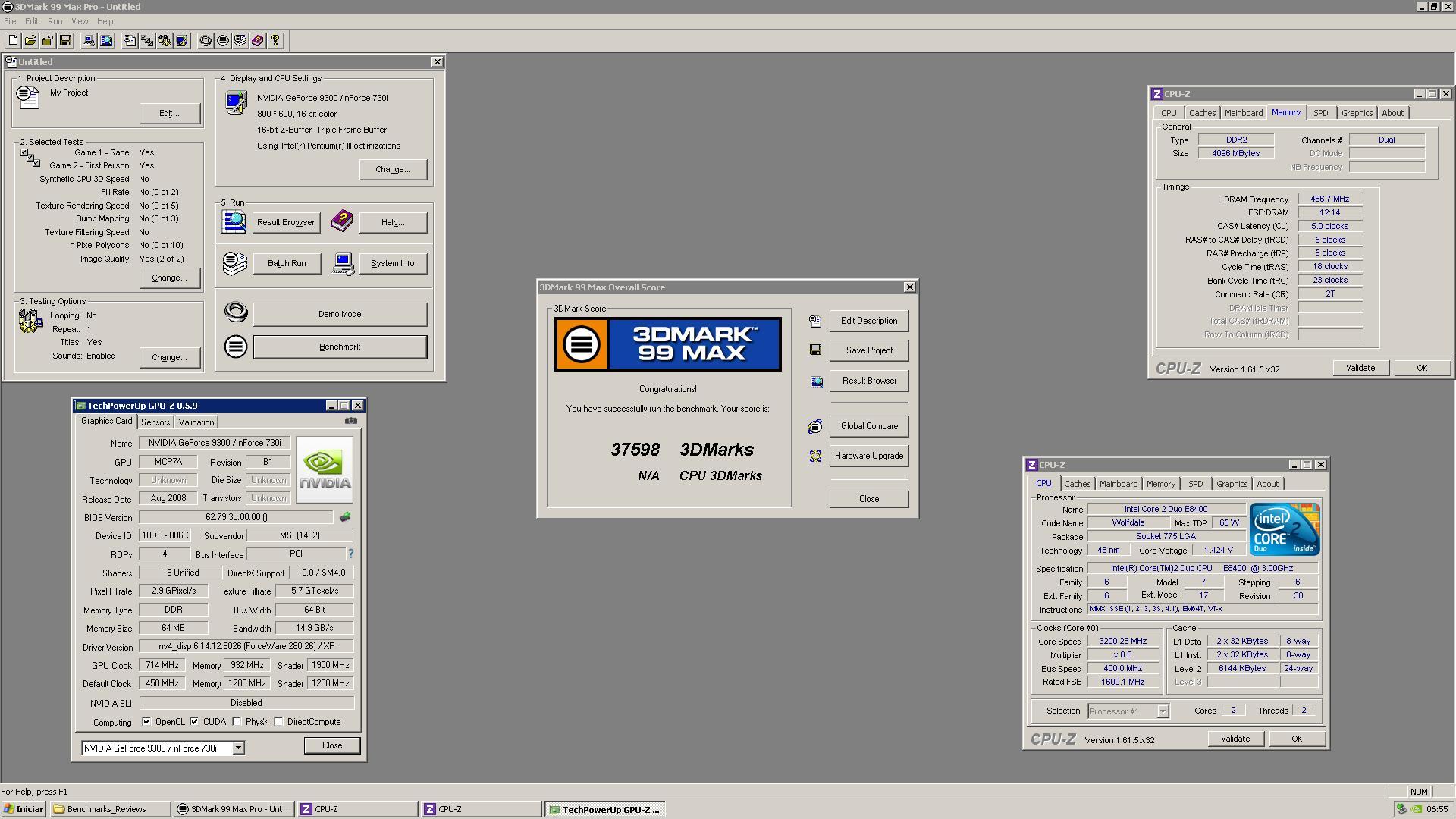Click the BIOS save chip icon in GPU-Z
This screenshot has height=819, width=1456.
345,517
